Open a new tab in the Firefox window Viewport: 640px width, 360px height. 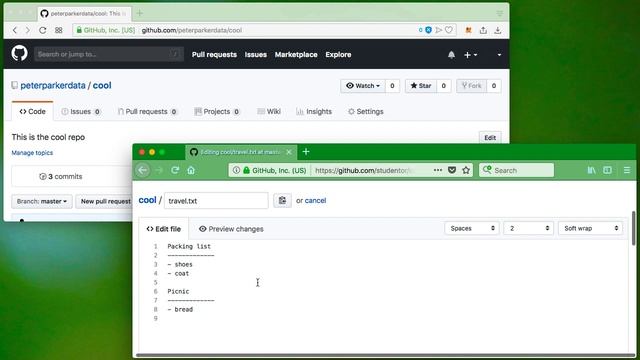pyautogui.click(x=306, y=152)
